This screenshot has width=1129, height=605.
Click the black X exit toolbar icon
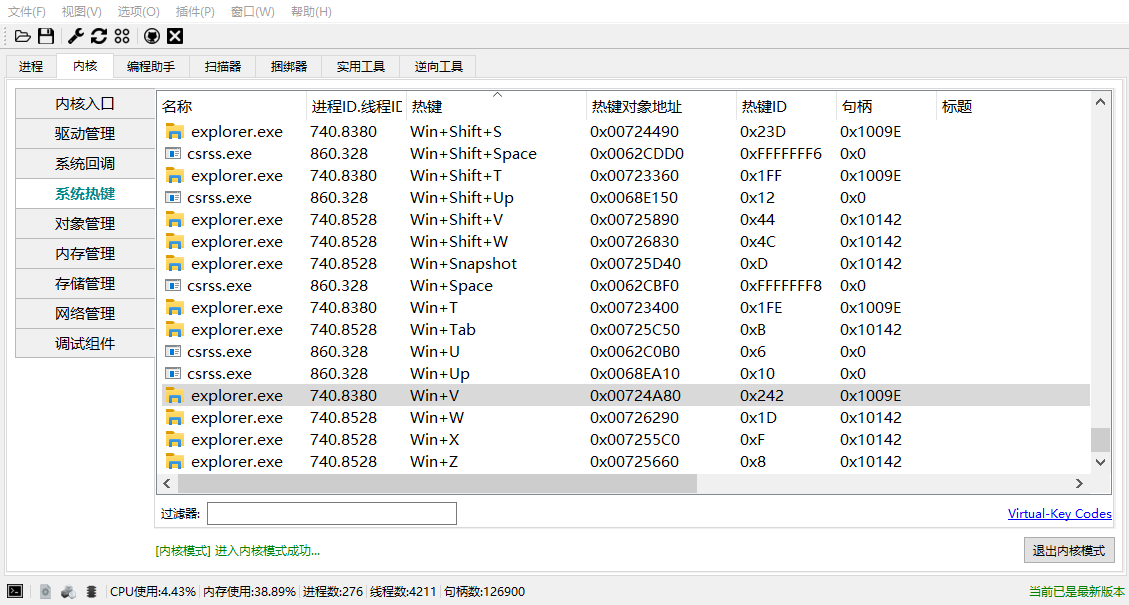click(175, 36)
